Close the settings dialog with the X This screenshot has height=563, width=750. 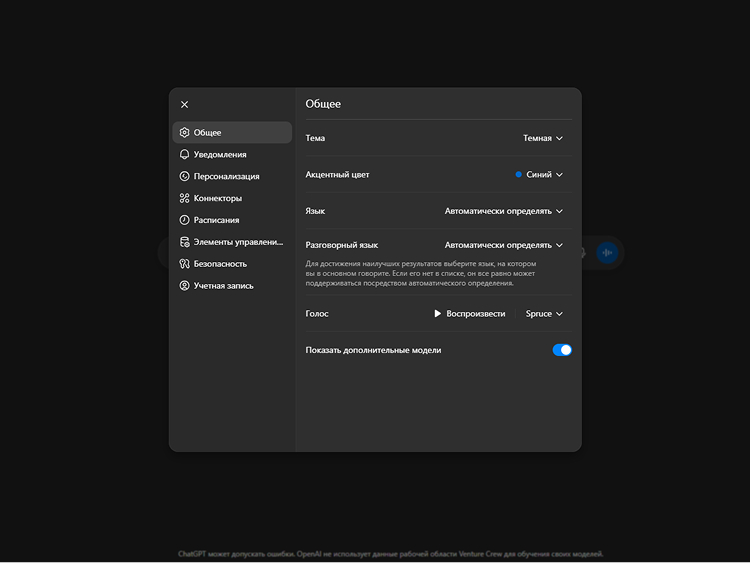pos(184,104)
